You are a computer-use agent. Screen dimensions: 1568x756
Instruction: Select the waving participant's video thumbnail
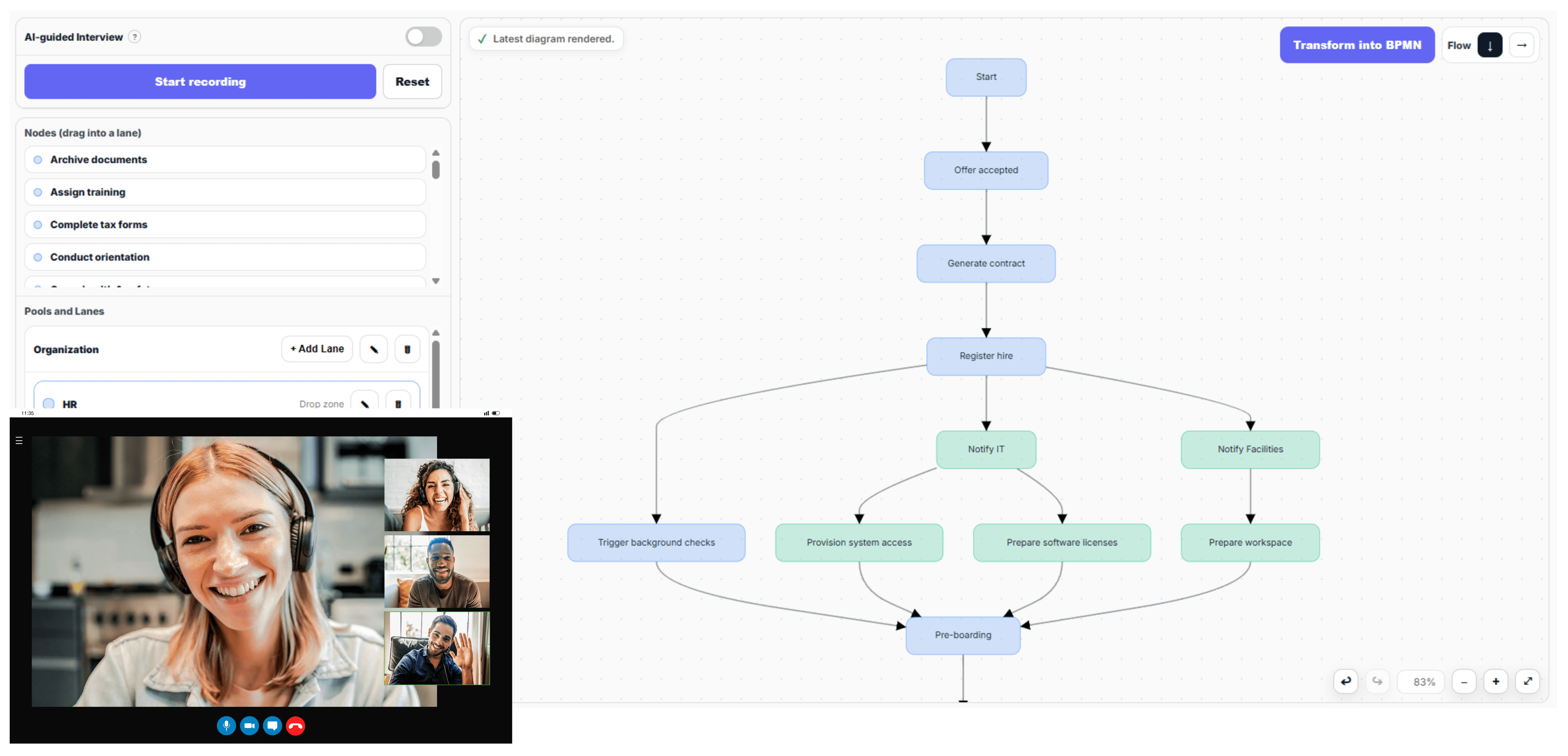[x=436, y=648]
